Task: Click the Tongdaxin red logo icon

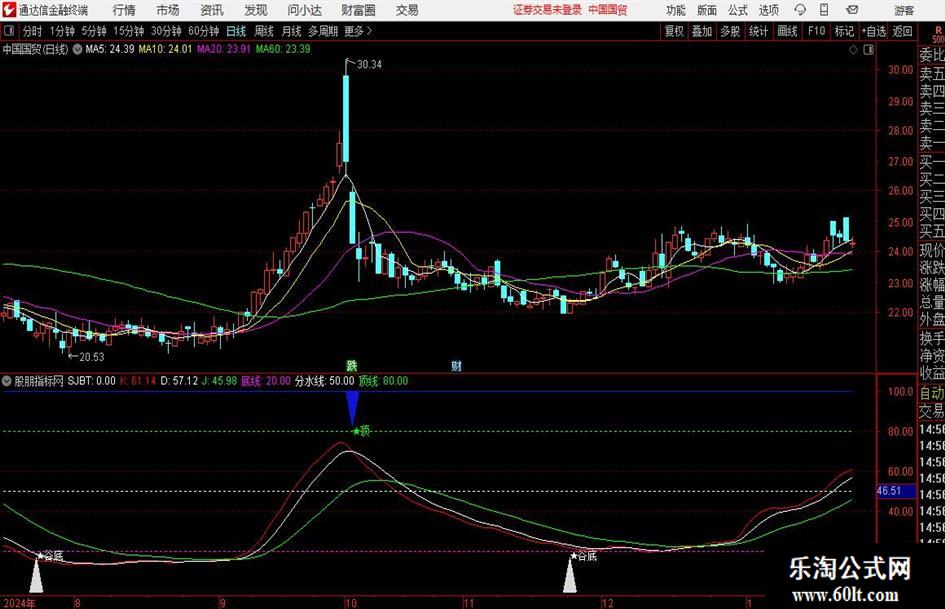Action: click(x=10, y=10)
